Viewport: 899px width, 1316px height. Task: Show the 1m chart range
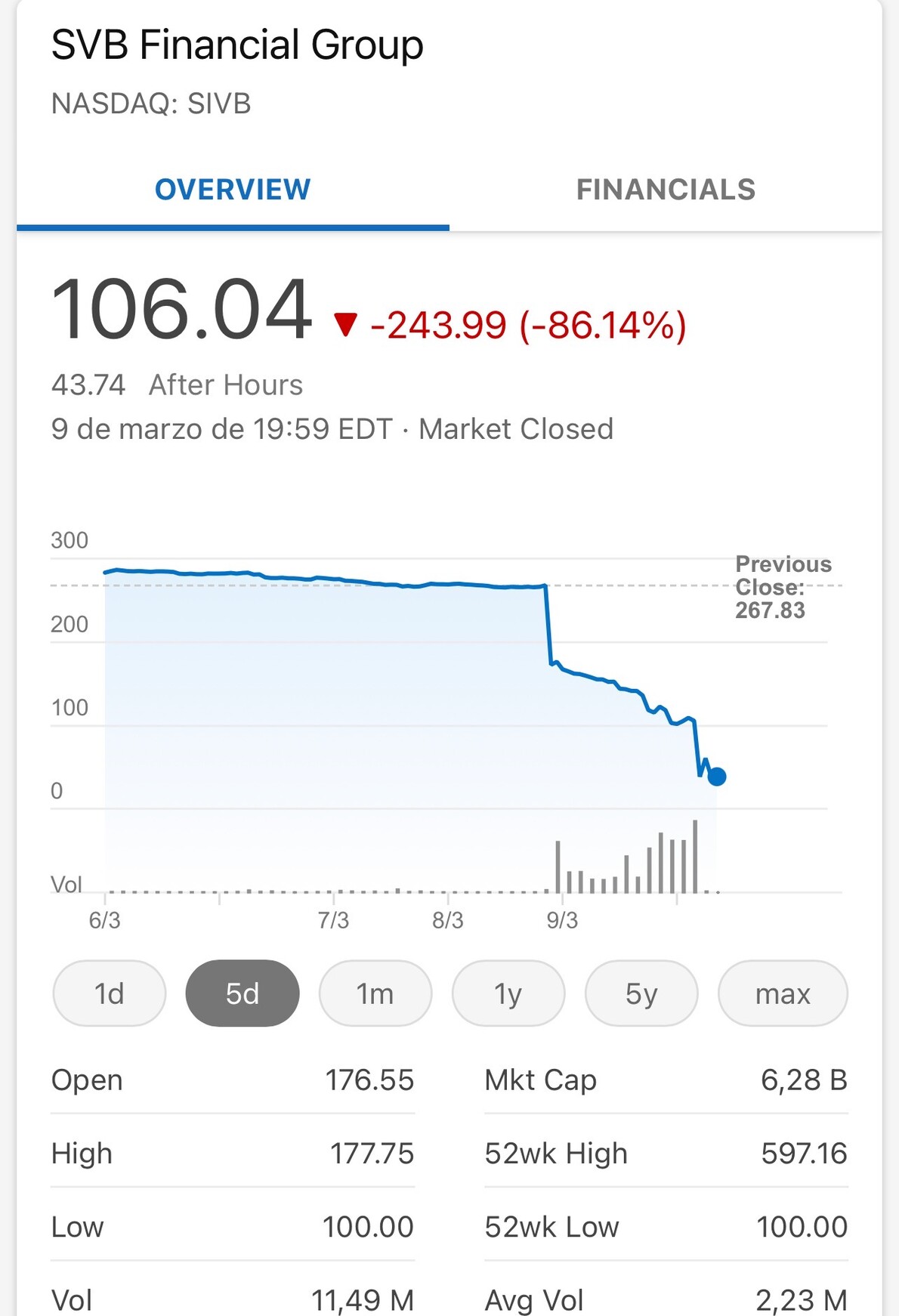pyautogui.click(x=375, y=993)
